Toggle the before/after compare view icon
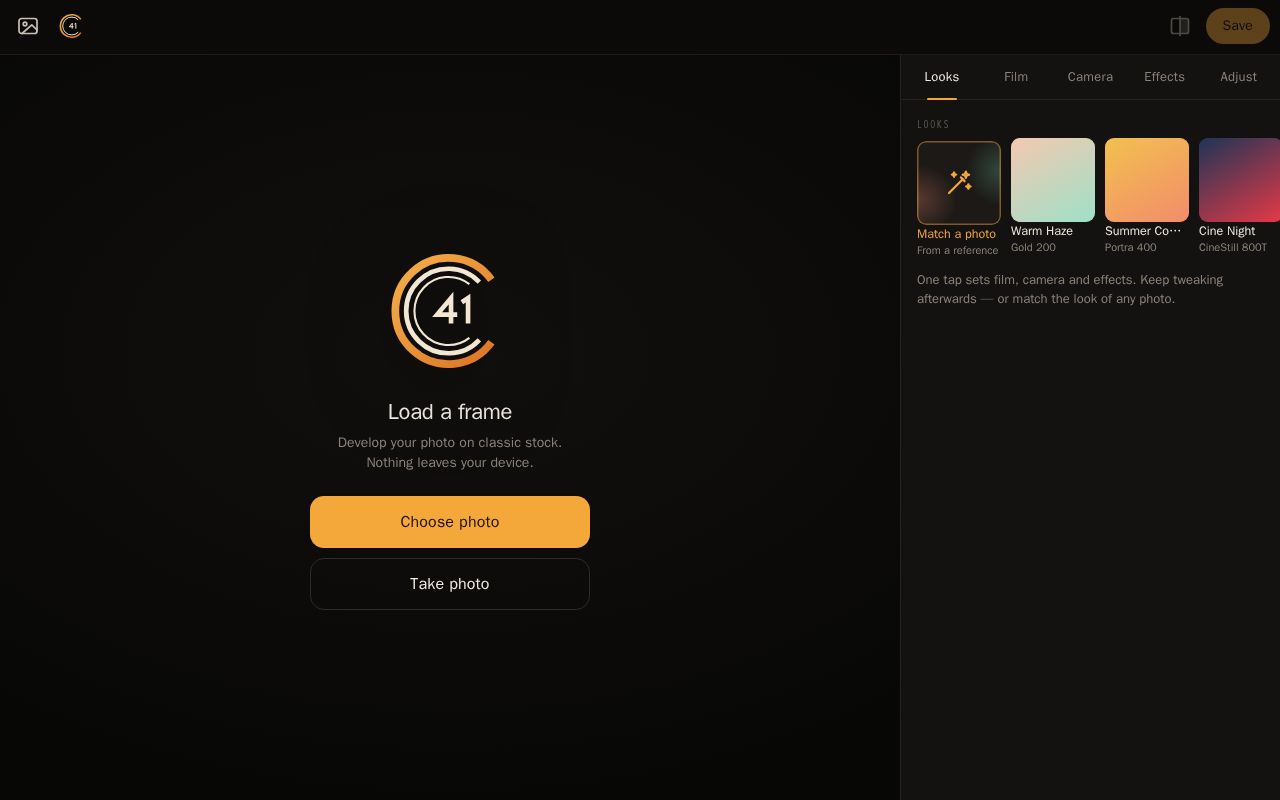Image resolution: width=1280 pixels, height=800 pixels. tap(1180, 26)
